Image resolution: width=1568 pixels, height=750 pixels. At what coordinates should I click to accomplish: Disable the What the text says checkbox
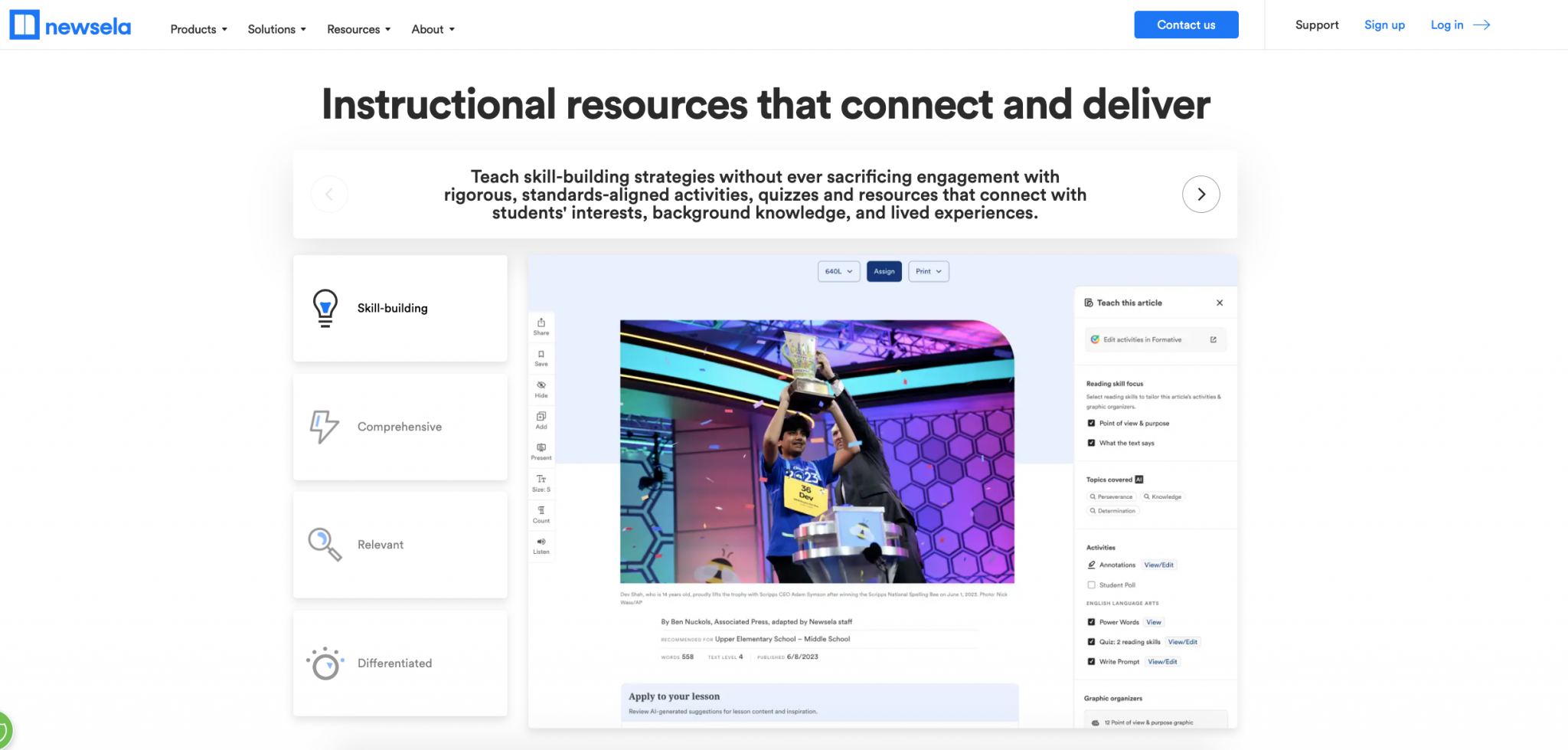click(1091, 443)
